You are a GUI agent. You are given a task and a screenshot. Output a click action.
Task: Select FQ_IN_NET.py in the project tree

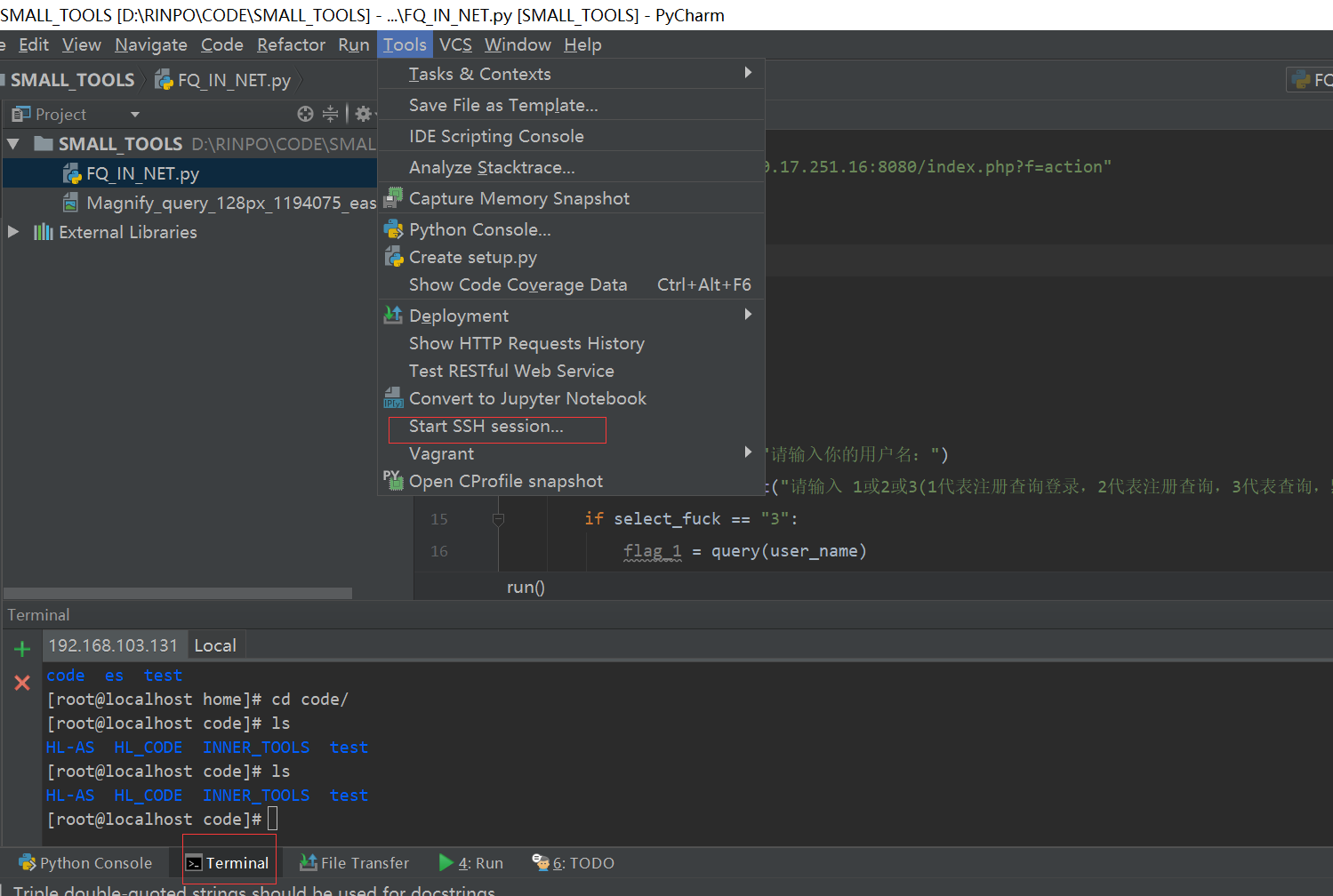[x=142, y=173]
